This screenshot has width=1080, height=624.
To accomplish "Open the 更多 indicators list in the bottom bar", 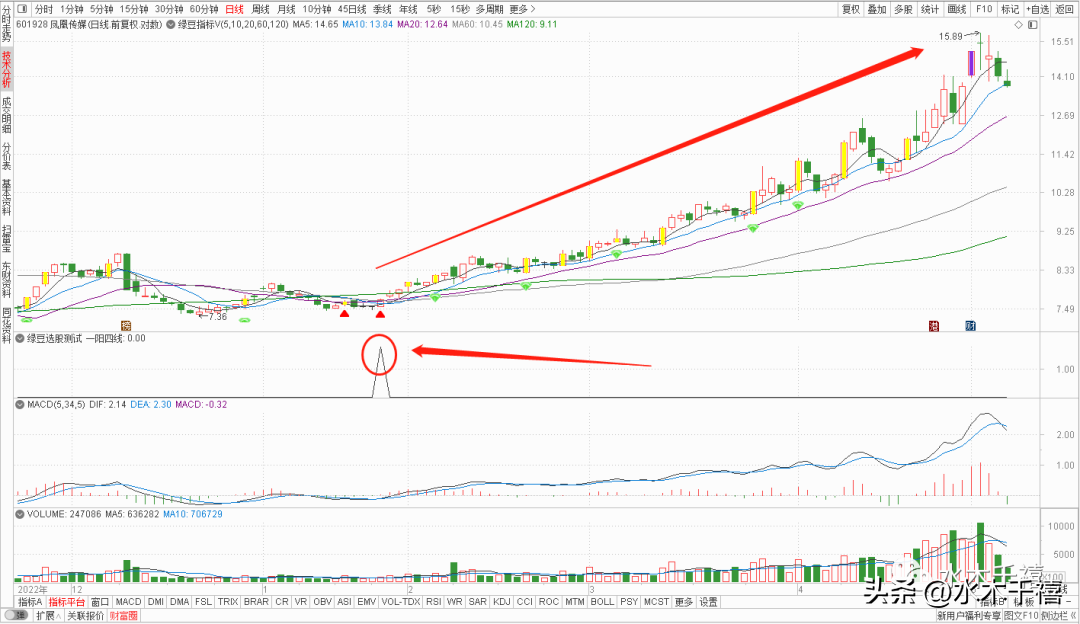I will coord(683,602).
